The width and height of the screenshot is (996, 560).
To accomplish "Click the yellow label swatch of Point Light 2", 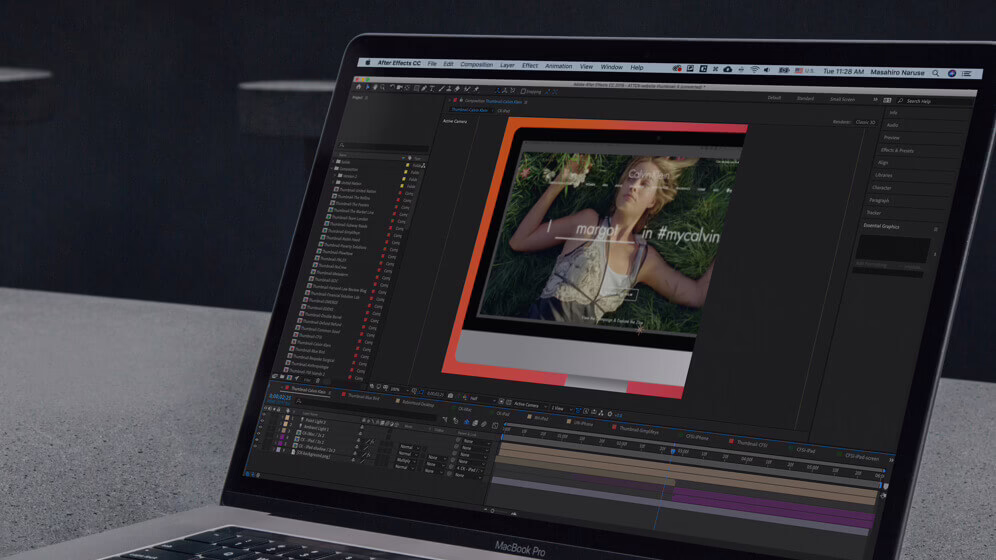I will (x=287, y=418).
